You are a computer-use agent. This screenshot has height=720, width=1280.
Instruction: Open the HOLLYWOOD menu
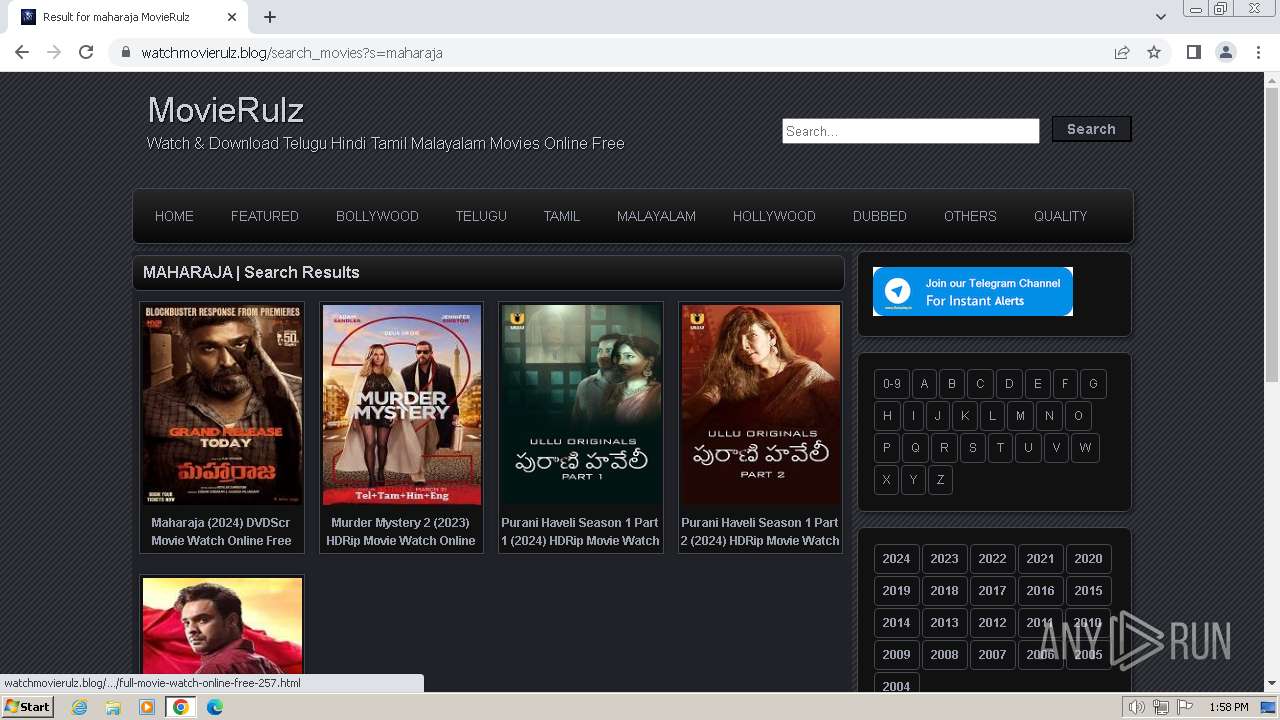pyautogui.click(x=774, y=216)
